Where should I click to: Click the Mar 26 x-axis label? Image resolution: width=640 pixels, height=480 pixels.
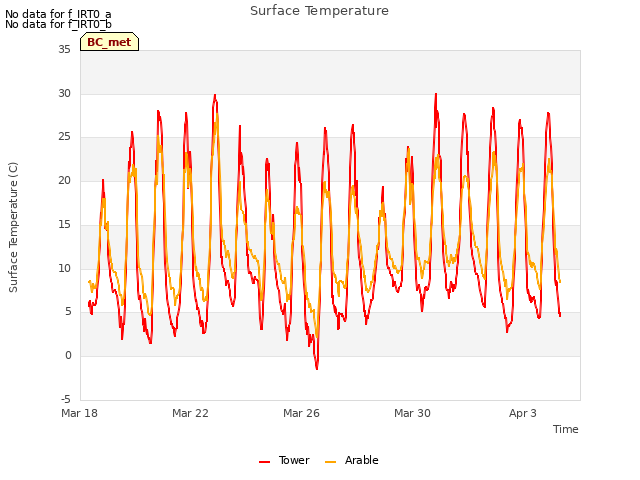click(x=301, y=413)
